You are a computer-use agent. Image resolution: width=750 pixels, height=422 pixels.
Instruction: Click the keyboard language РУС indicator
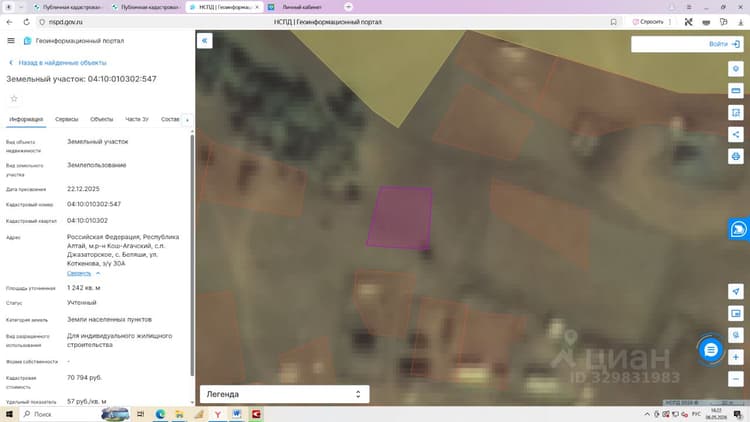[x=696, y=414]
